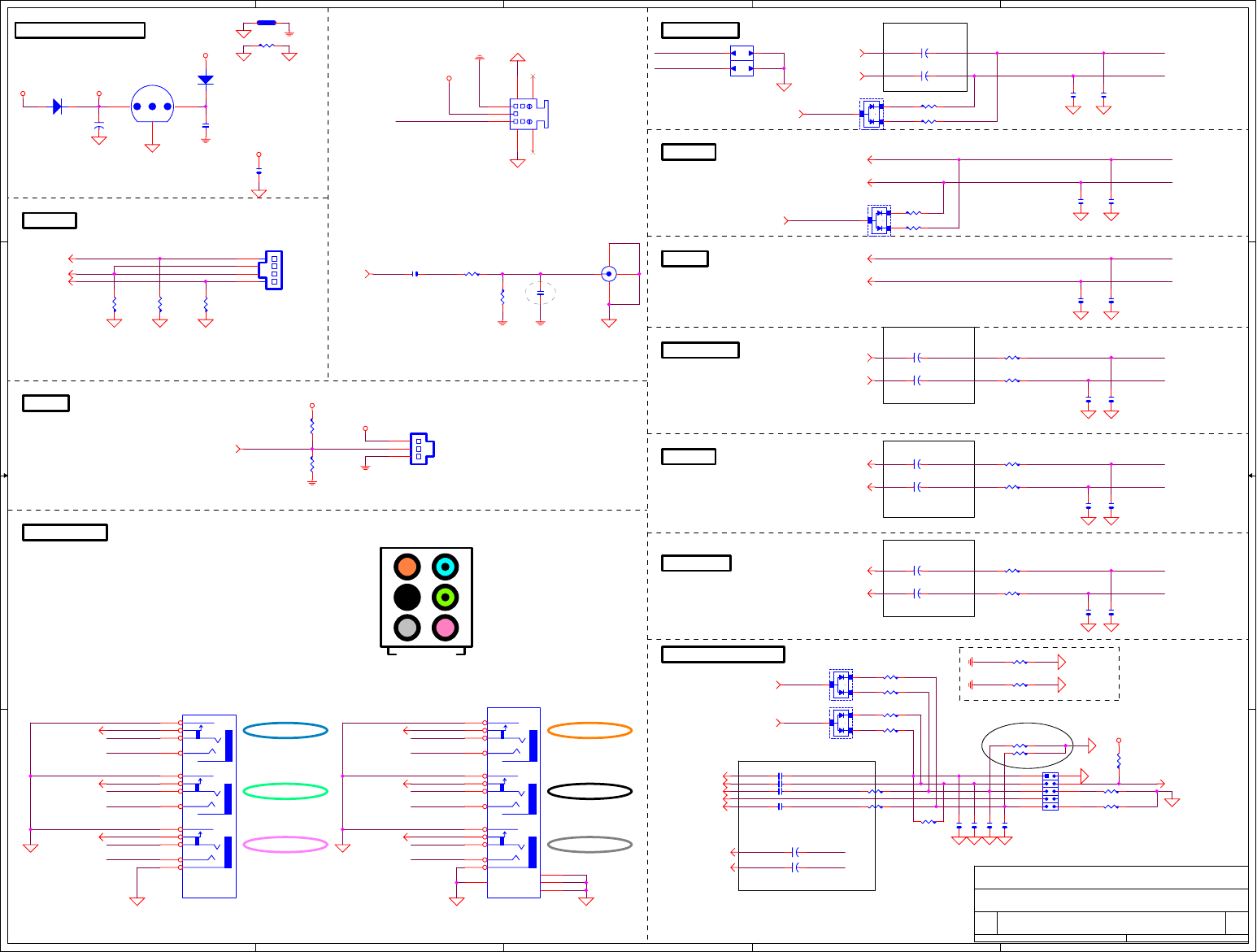Click the dashed box containing two resistors with arrows
This screenshot has width=1257, height=952.
click(x=1039, y=673)
